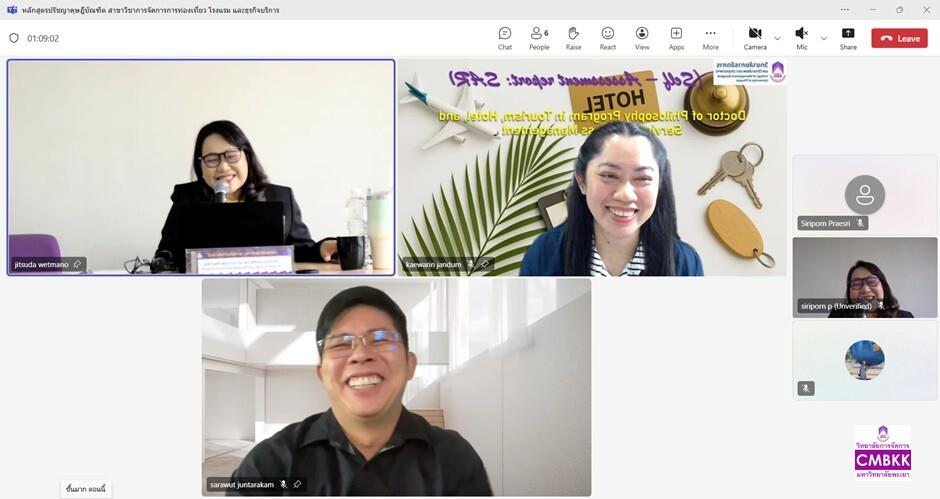Click the Teams logo in title bar
The image size is (940, 499).
click(x=11, y=10)
